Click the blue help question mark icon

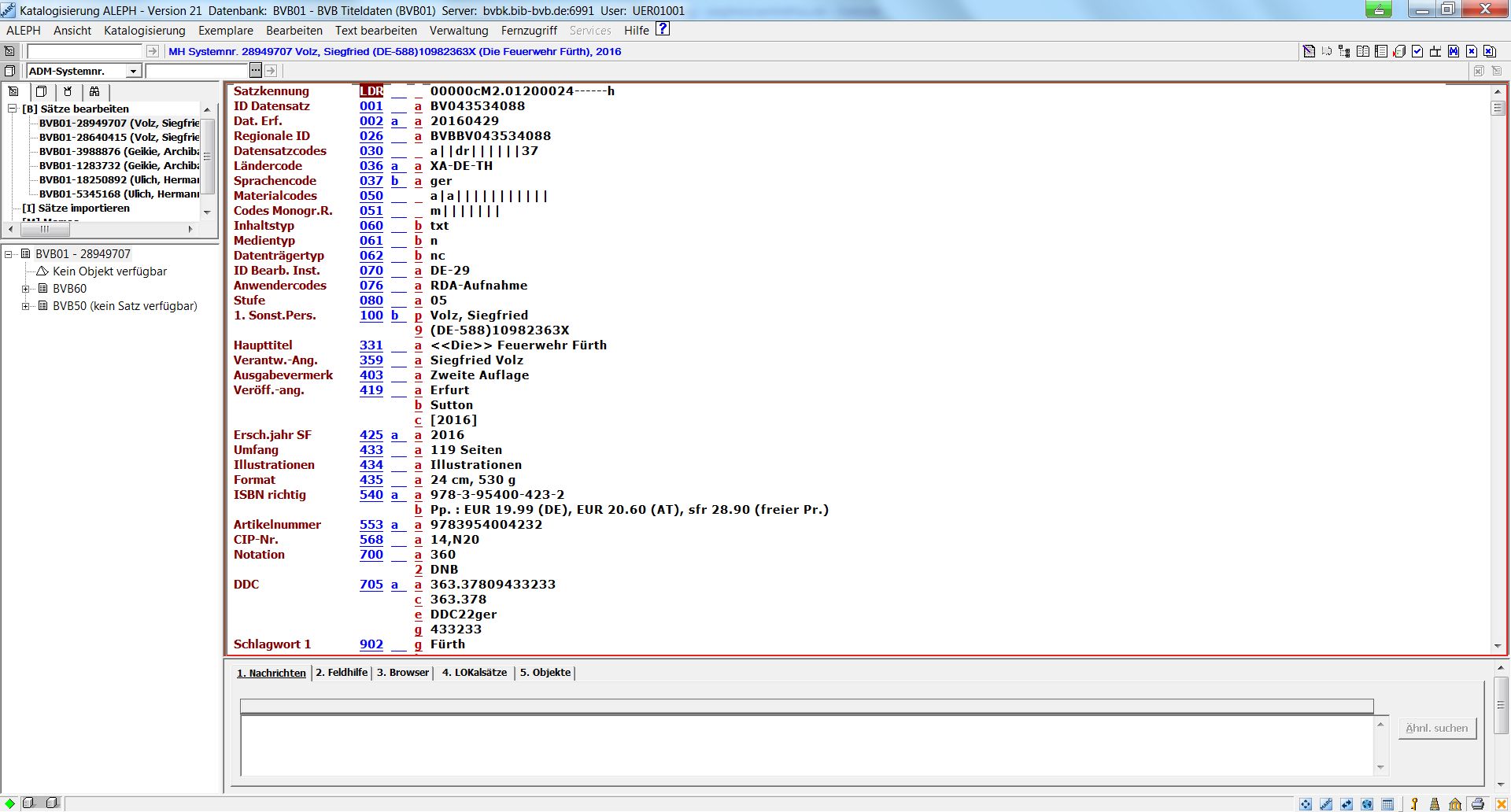click(663, 29)
